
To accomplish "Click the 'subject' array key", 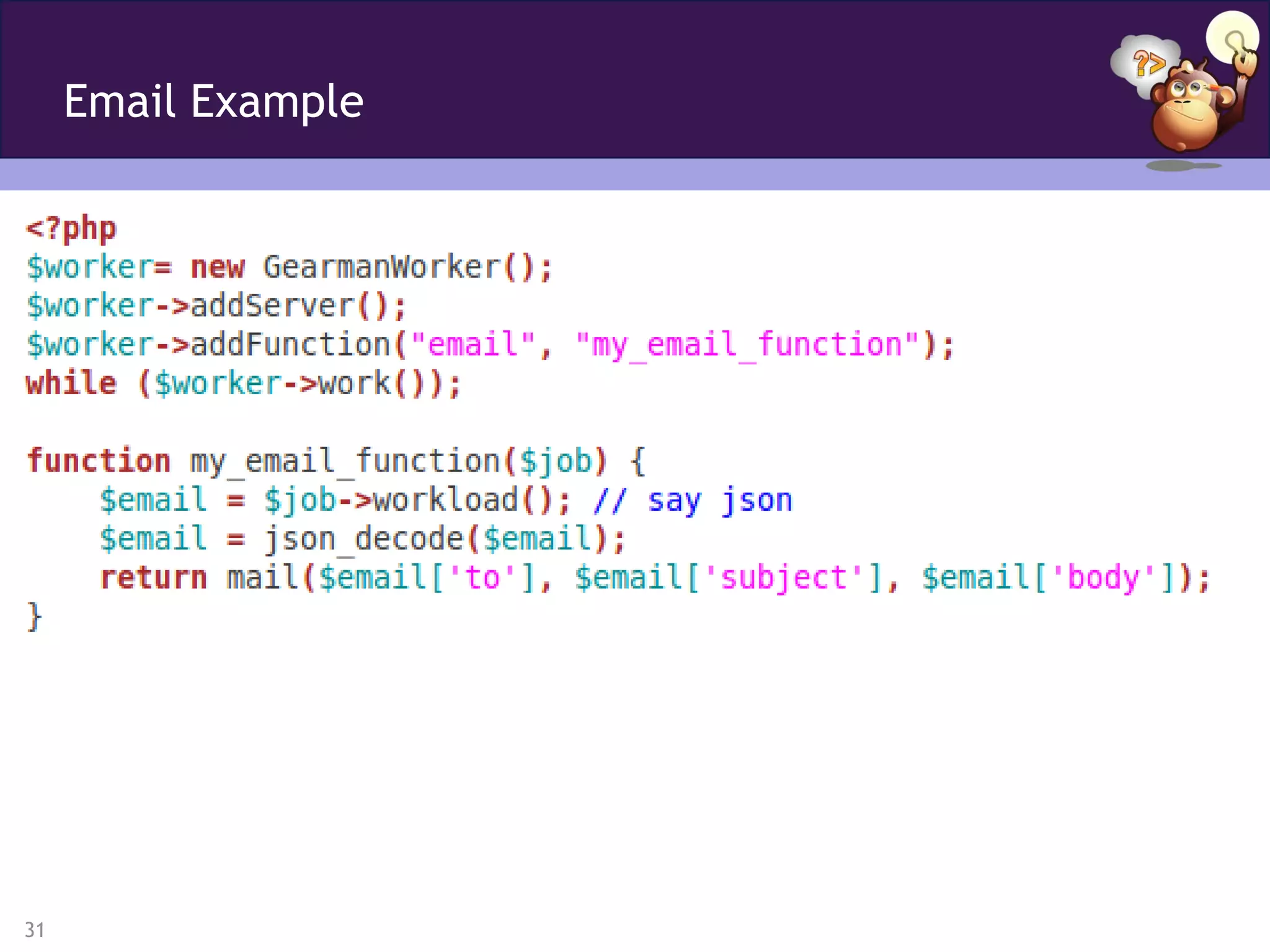I will [784, 578].
